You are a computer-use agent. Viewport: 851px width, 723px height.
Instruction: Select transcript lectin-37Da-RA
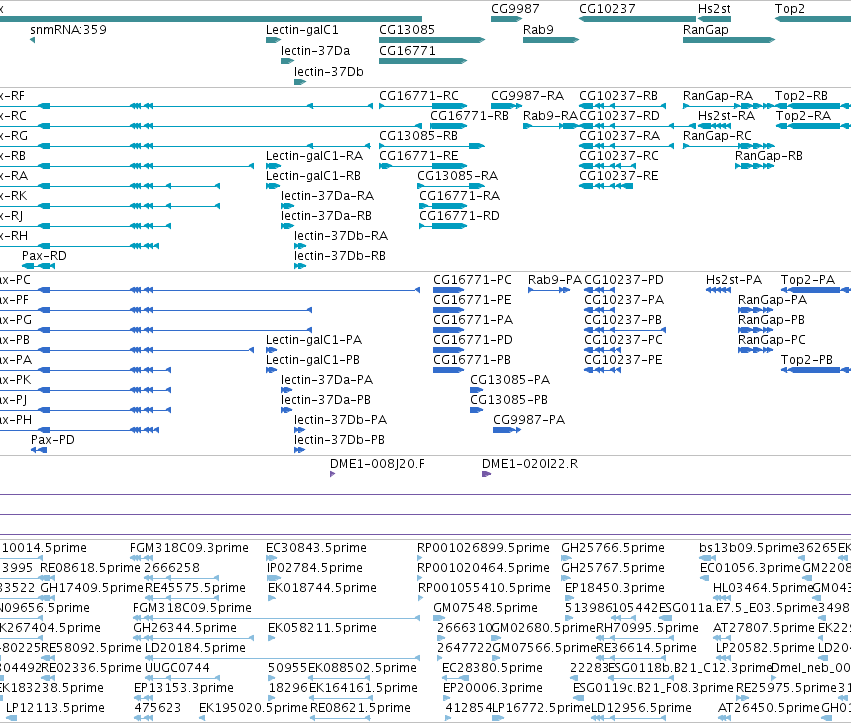(x=287, y=206)
